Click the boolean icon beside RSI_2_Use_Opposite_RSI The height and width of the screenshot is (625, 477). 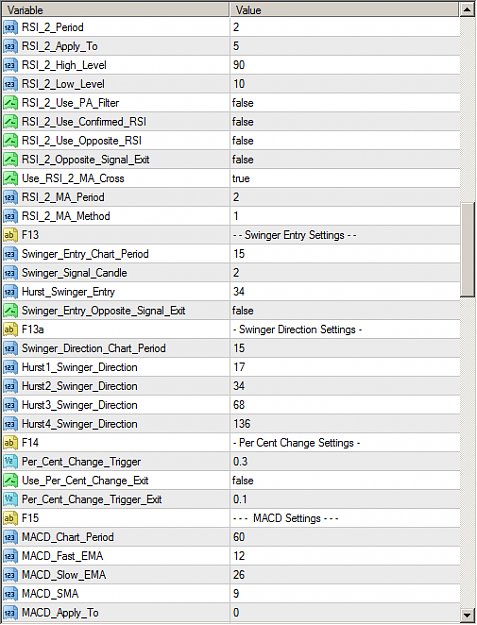coord(10,141)
